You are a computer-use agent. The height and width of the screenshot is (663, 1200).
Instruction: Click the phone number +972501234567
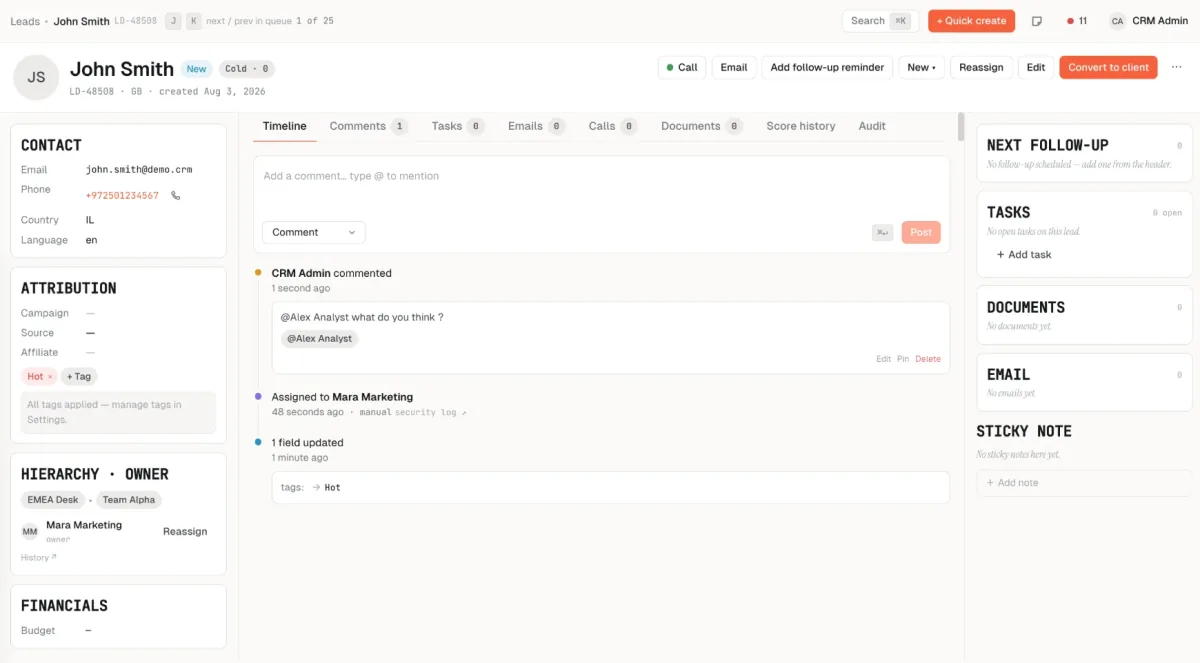point(122,196)
